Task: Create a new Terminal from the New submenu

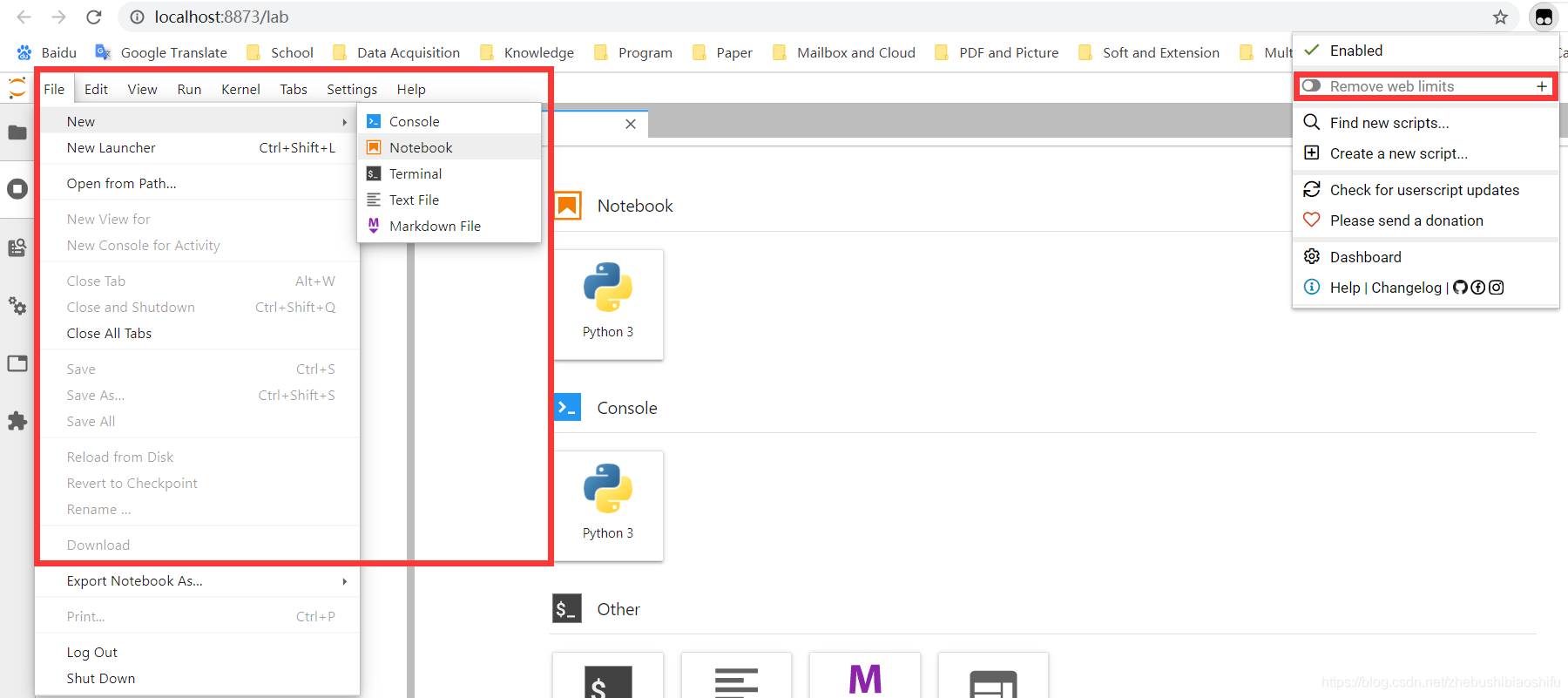Action: (x=449, y=173)
